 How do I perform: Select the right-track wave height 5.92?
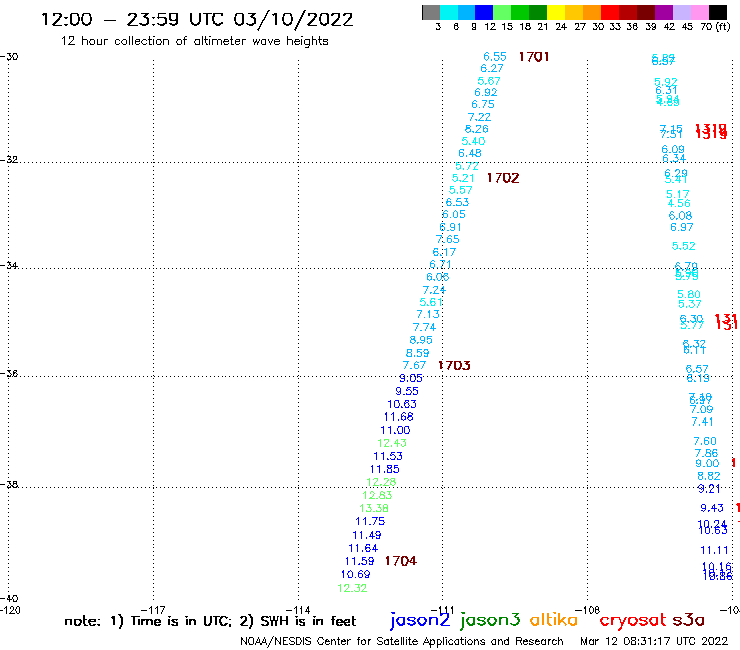666,82
